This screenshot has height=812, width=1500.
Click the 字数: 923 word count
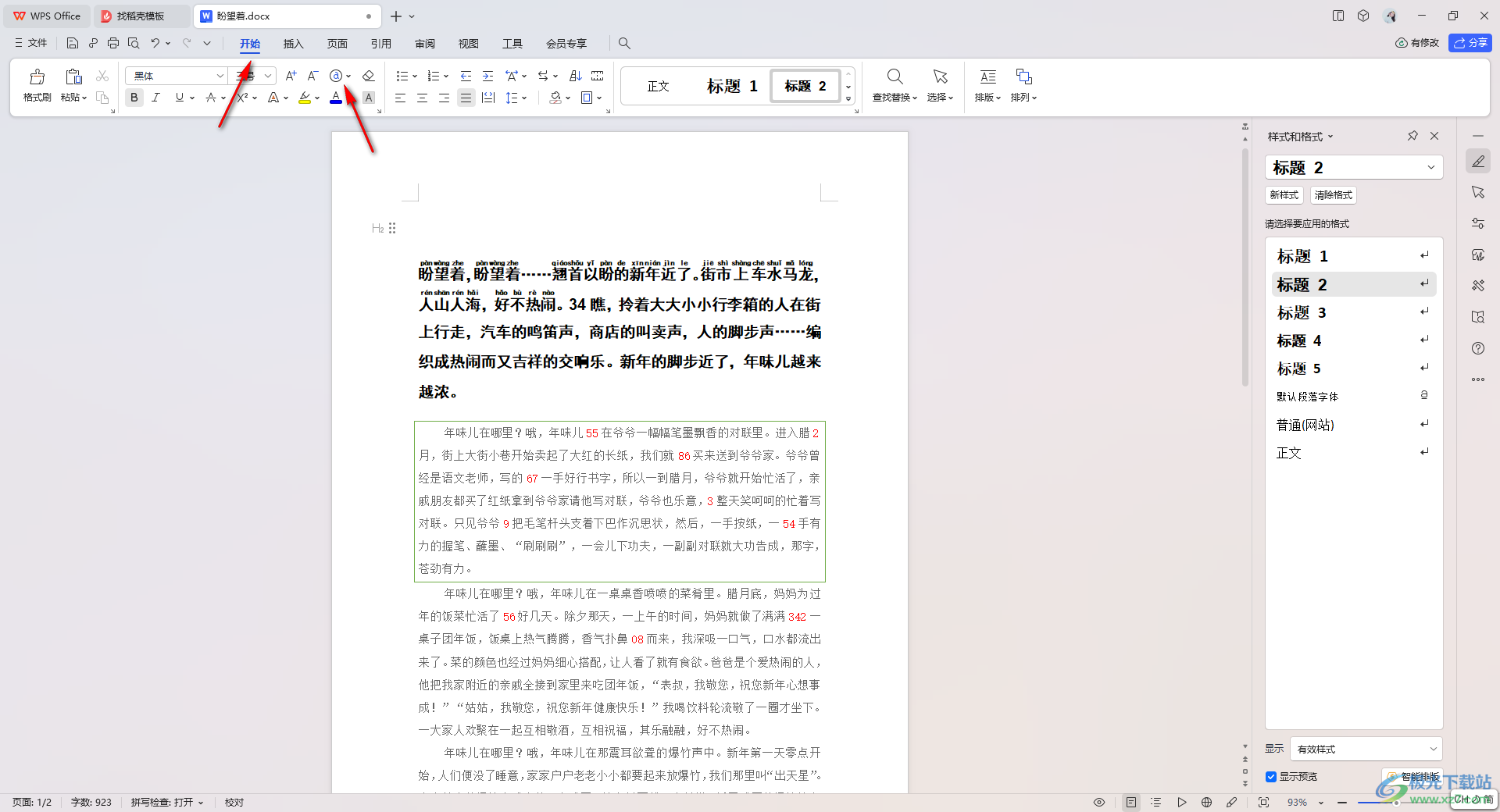91,802
